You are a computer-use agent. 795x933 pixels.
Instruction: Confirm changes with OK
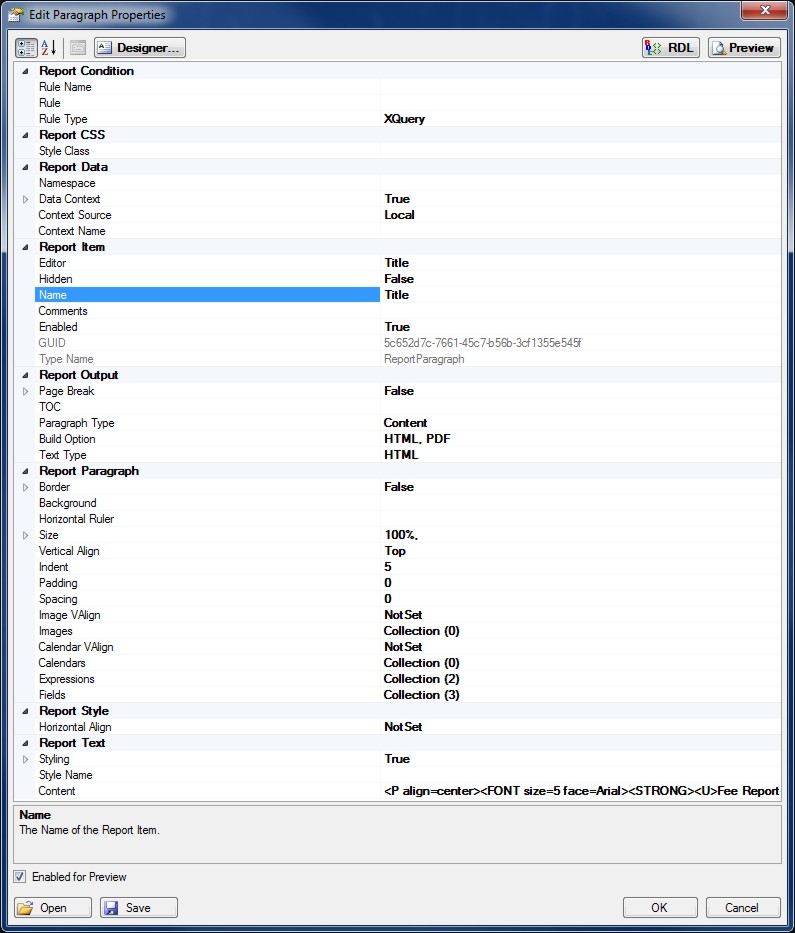coord(660,907)
